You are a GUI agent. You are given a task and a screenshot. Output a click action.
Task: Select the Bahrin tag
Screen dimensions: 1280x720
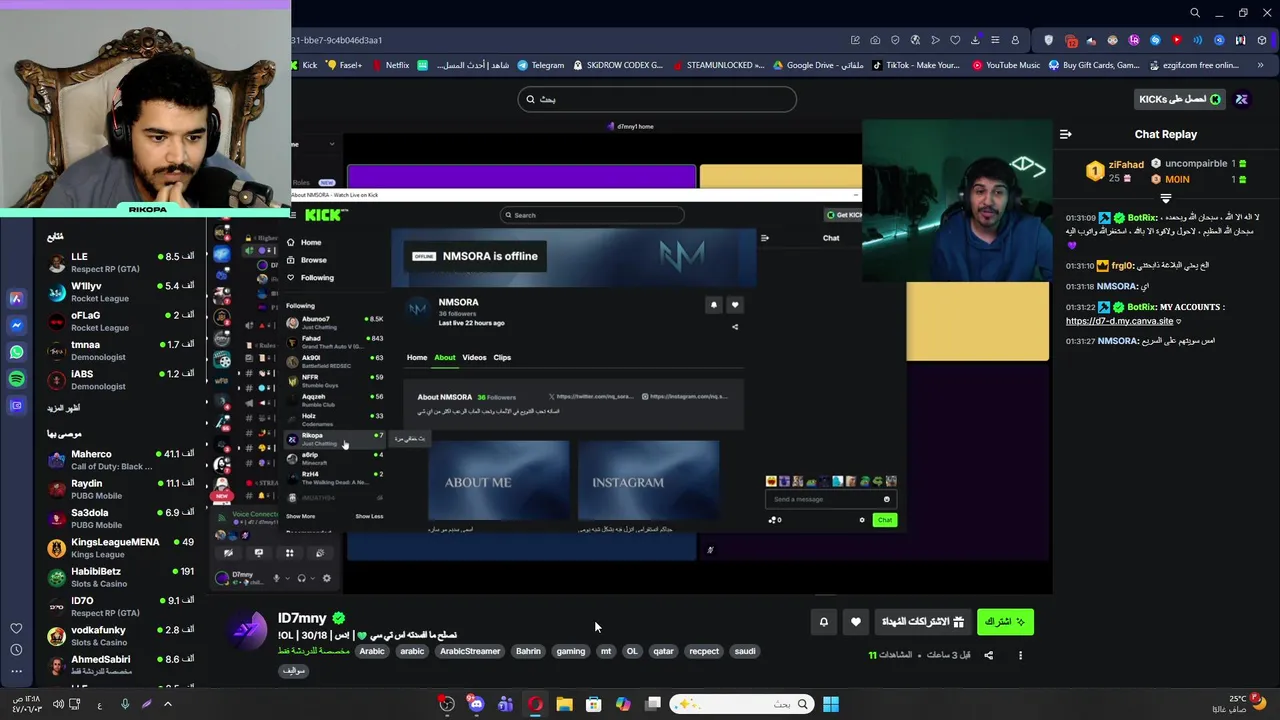(528, 651)
